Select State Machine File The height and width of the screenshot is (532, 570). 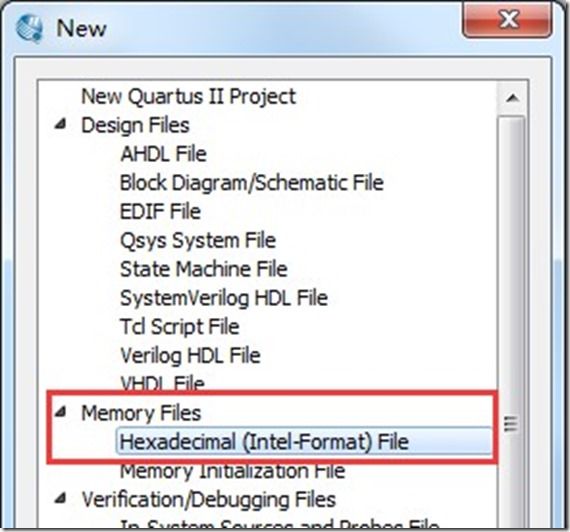(204, 269)
